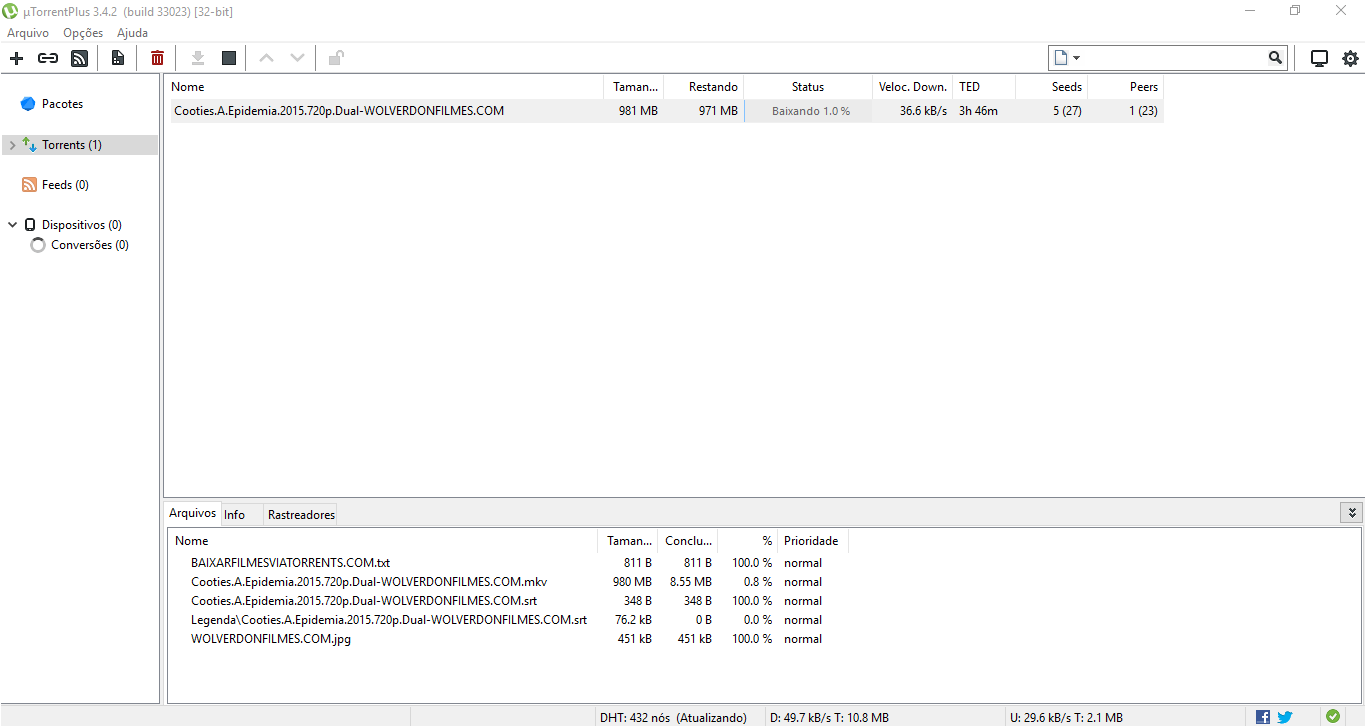
Task: Open Preferences via the gear icon
Action: [x=1350, y=58]
